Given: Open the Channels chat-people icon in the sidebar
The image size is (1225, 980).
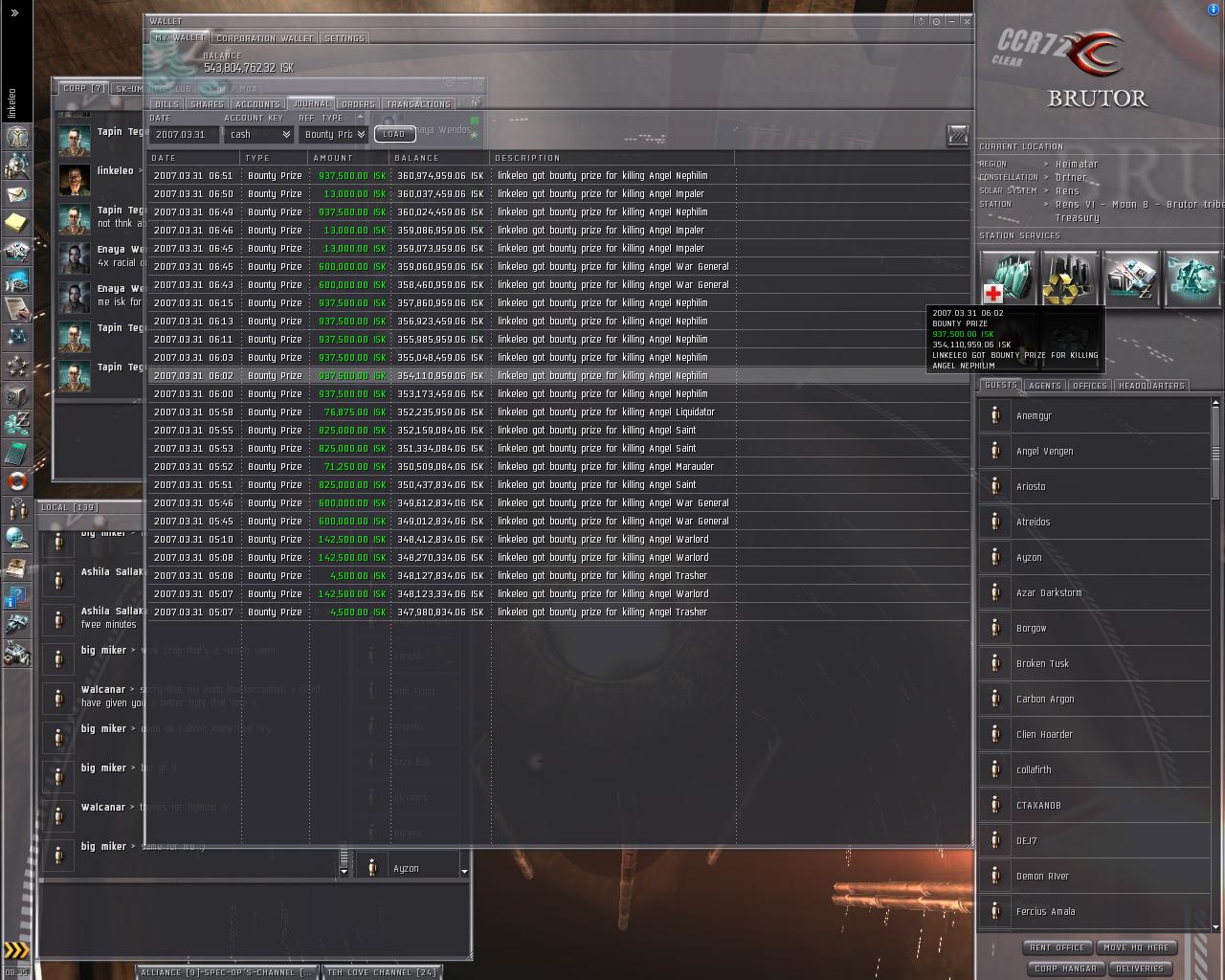Looking at the screenshot, I should [x=16, y=509].
